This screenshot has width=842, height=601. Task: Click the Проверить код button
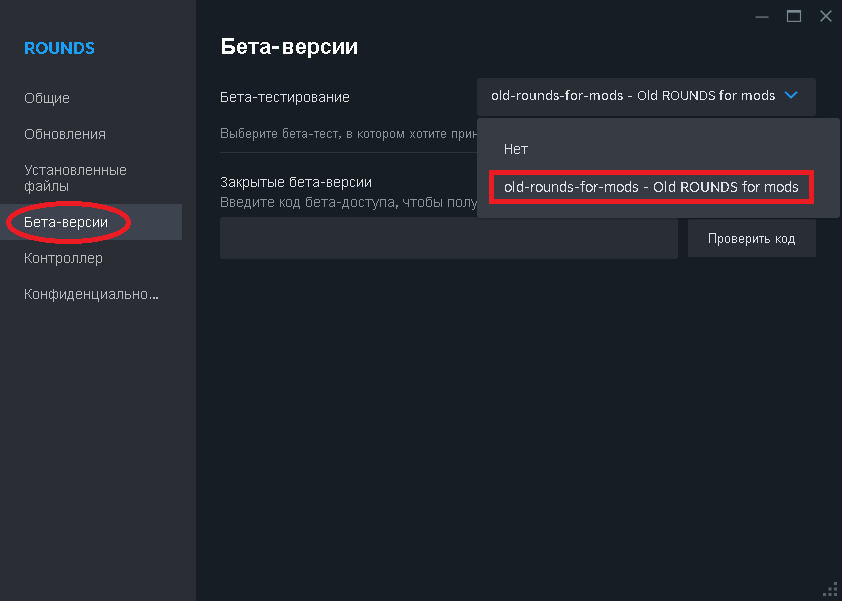point(751,238)
